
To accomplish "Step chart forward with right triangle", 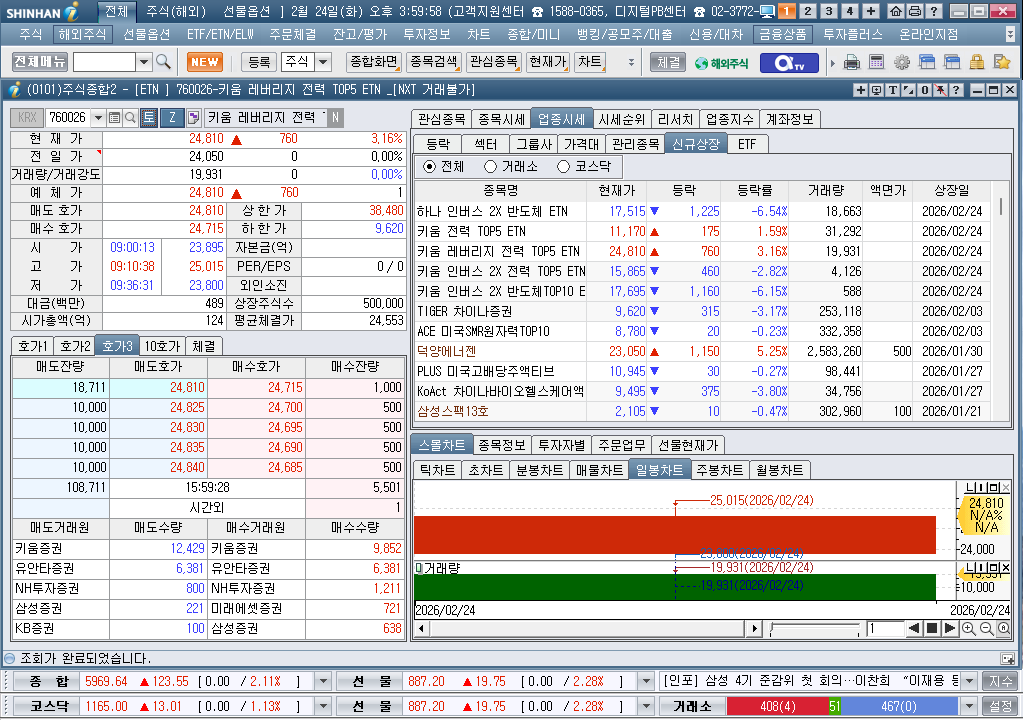I will 950,629.
